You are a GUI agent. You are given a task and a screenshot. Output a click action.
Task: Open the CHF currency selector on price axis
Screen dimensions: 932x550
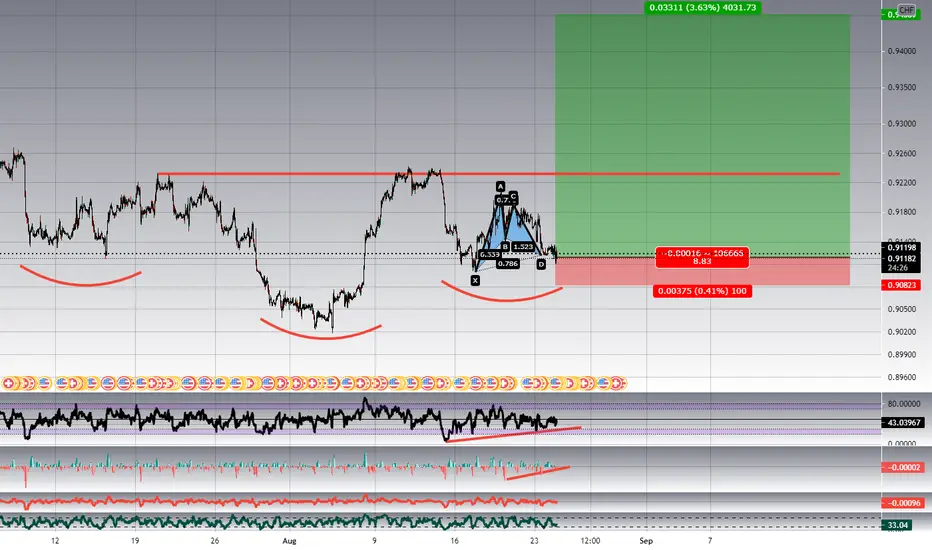pos(906,10)
